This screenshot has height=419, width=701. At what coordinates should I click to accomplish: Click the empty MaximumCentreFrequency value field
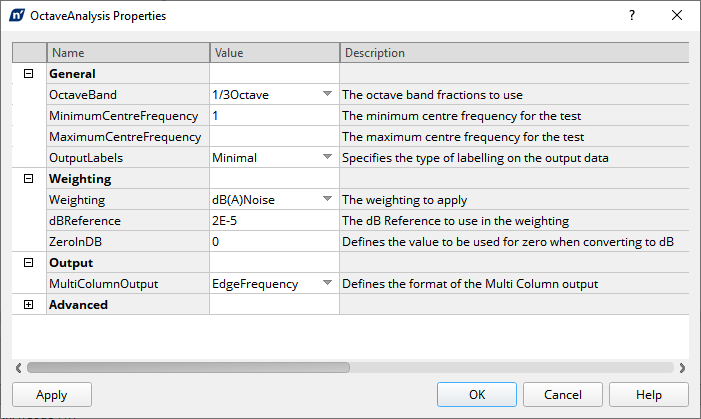click(x=274, y=136)
